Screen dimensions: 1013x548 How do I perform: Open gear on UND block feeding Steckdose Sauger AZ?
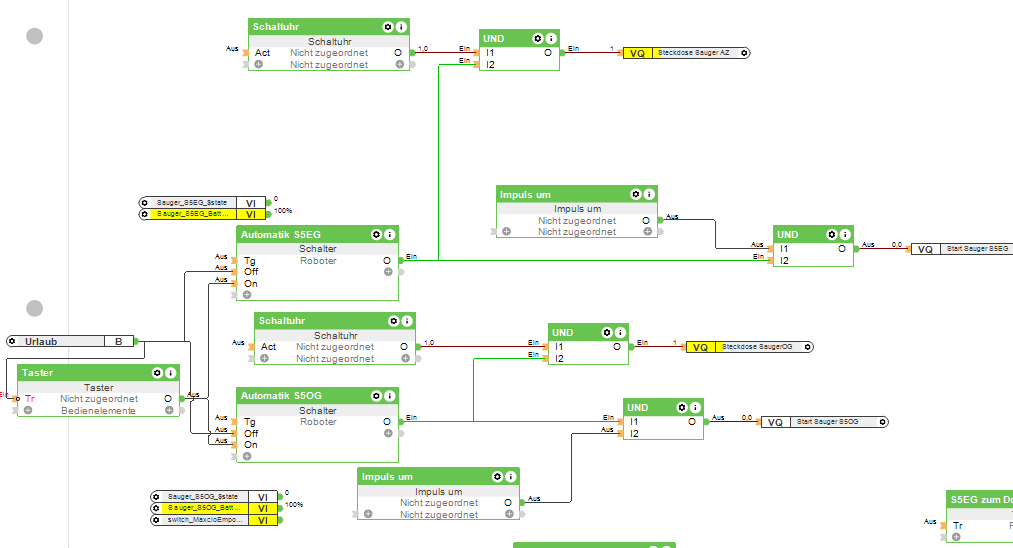tap(538, 38)
